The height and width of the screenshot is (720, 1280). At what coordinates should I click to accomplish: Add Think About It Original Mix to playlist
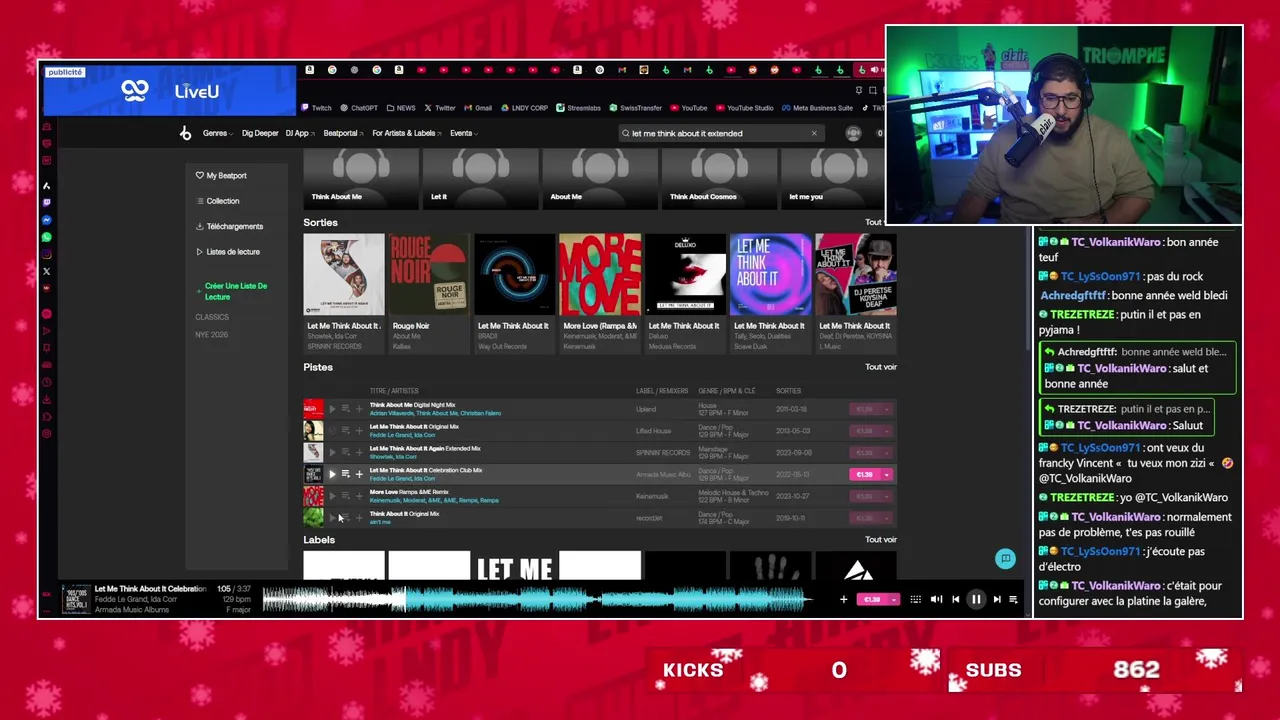tap(359, 518)
